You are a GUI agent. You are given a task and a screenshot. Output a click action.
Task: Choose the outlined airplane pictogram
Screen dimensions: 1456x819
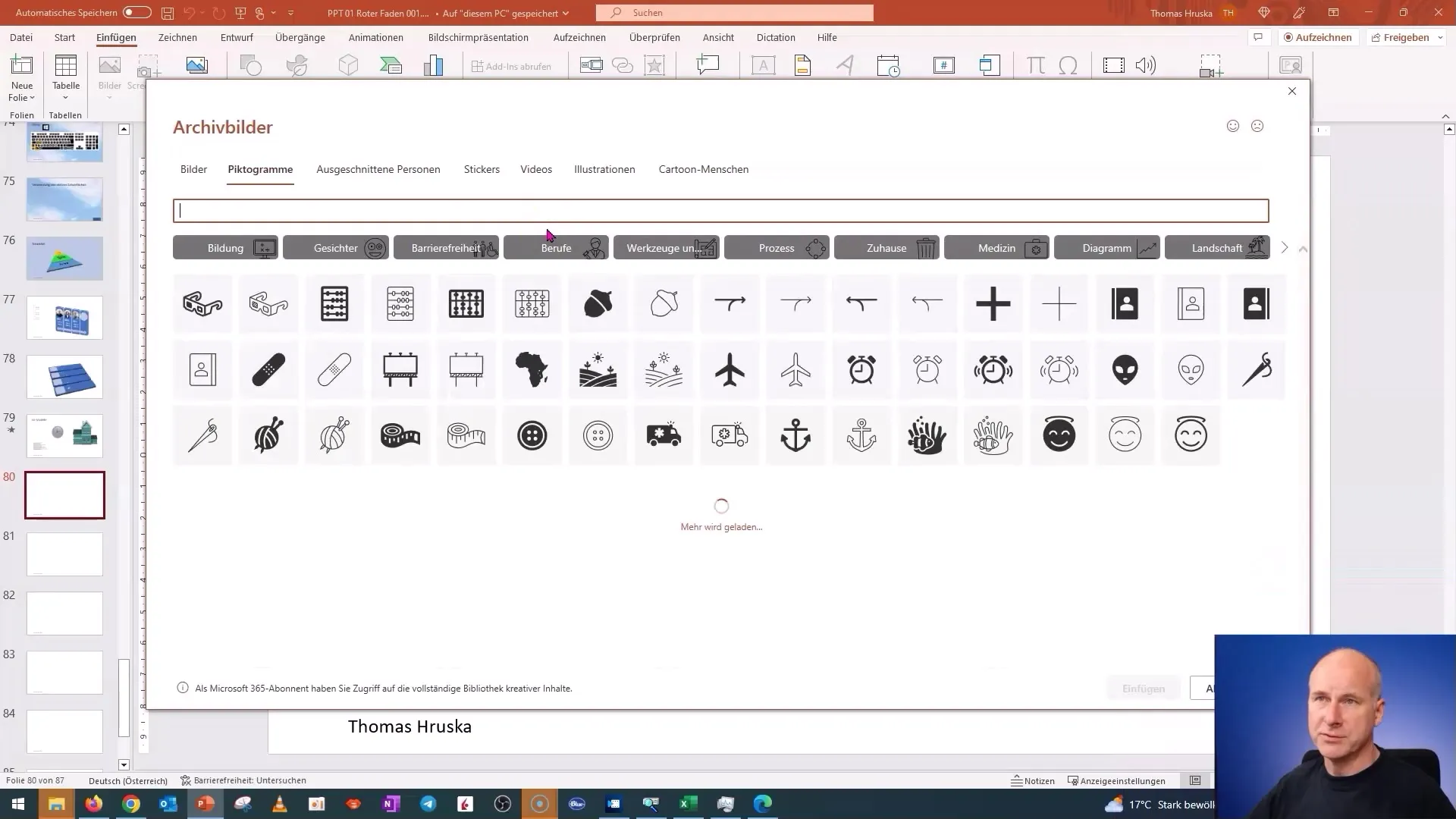coord(795,369)
